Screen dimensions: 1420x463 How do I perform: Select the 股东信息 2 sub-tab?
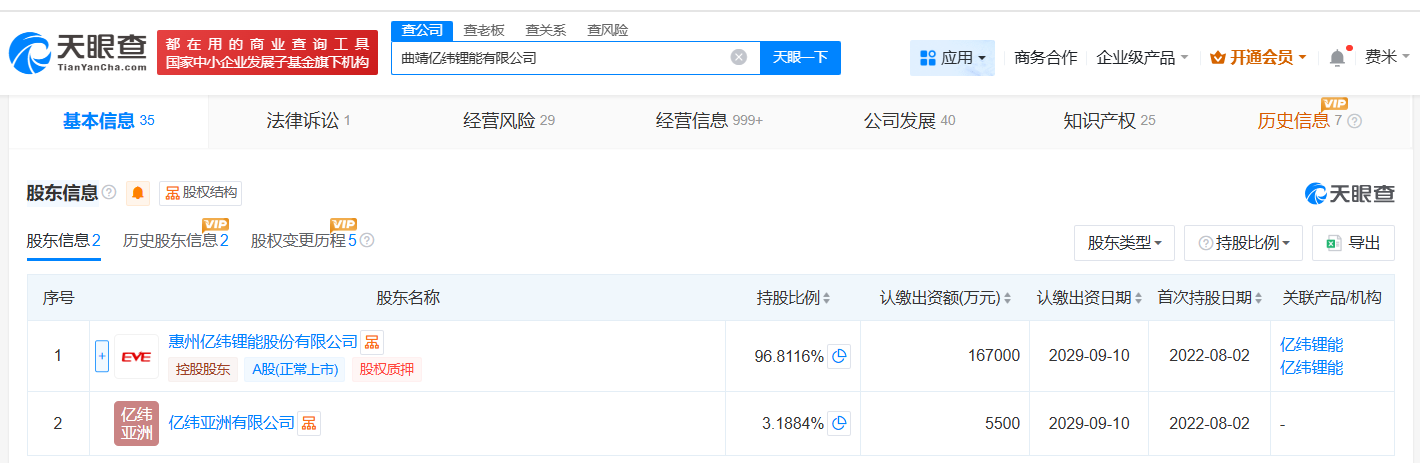(63, 240)
